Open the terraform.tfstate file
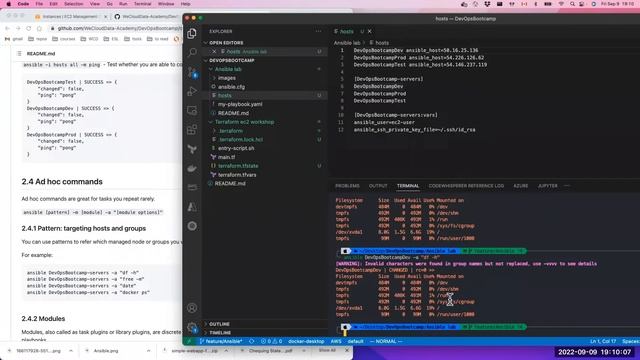The height and width of the screenshot is (360, 640). pyautogui.click(x=238, y=166)
